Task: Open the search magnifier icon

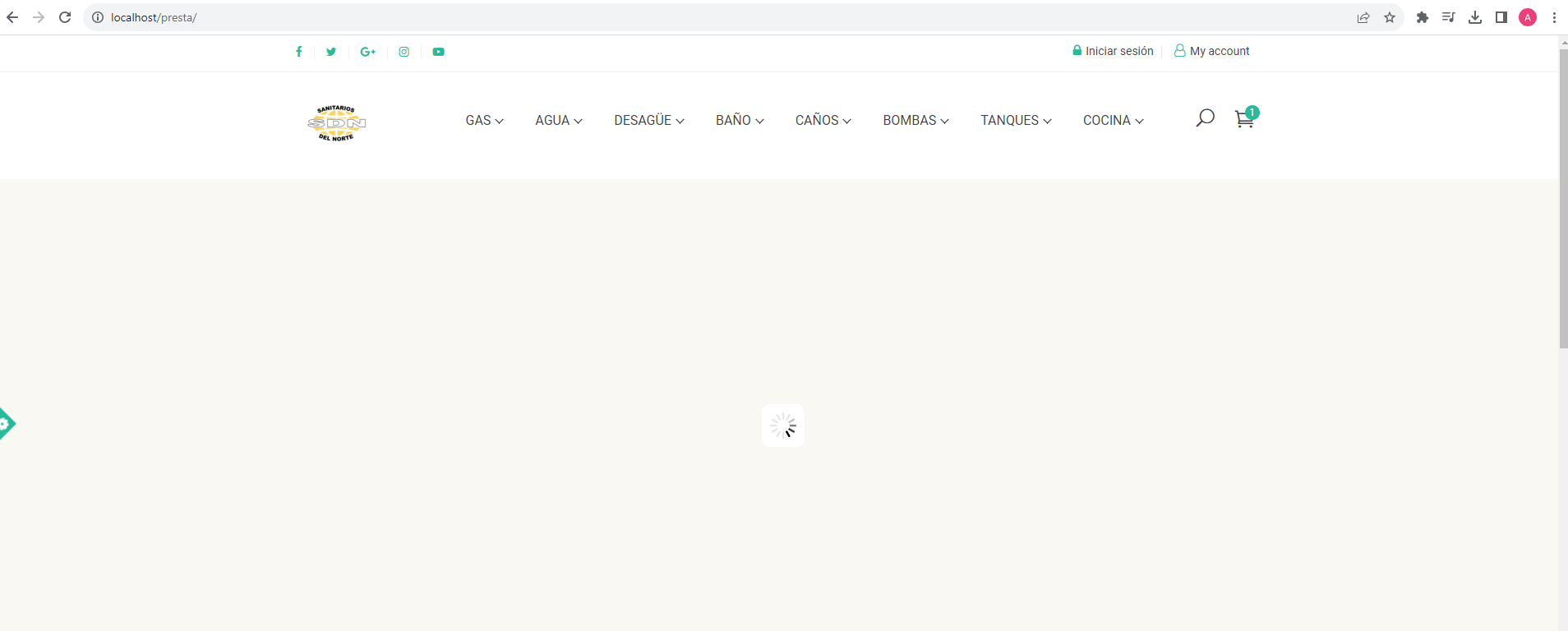Action: (x=1205, y=118)
